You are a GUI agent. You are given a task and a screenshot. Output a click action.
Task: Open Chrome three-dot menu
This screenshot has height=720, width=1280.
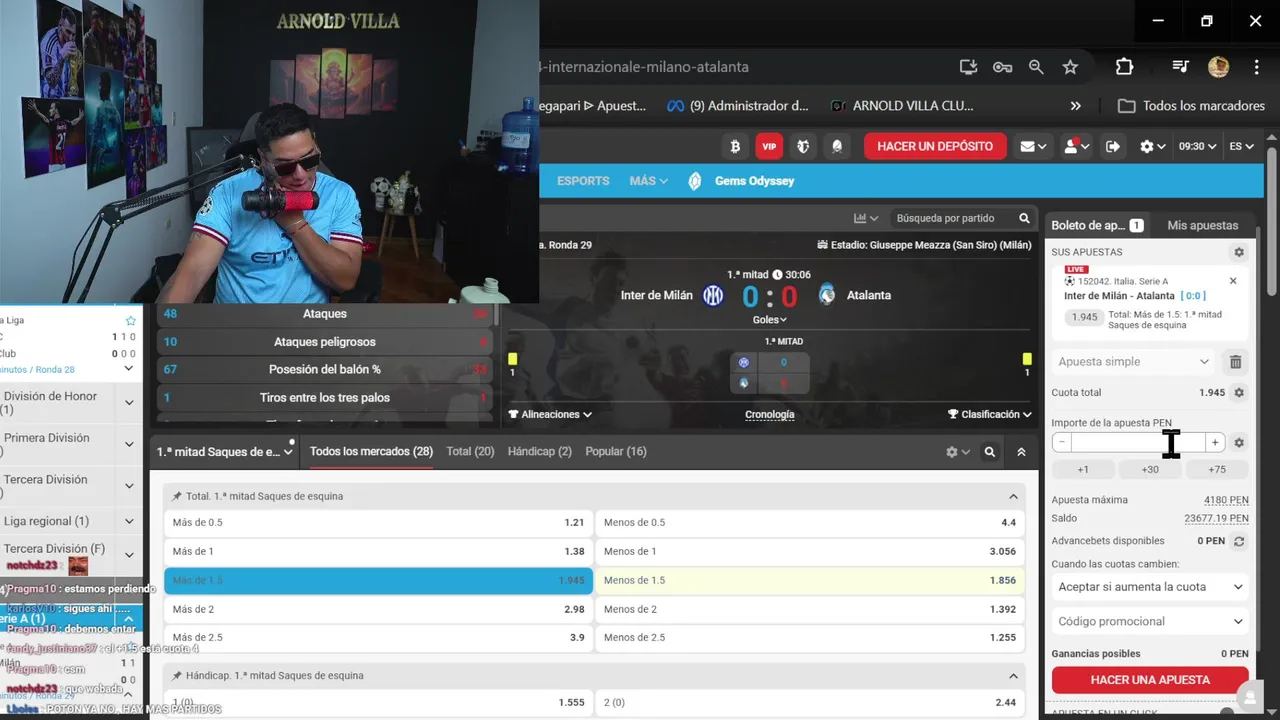tap(1256, 67)
